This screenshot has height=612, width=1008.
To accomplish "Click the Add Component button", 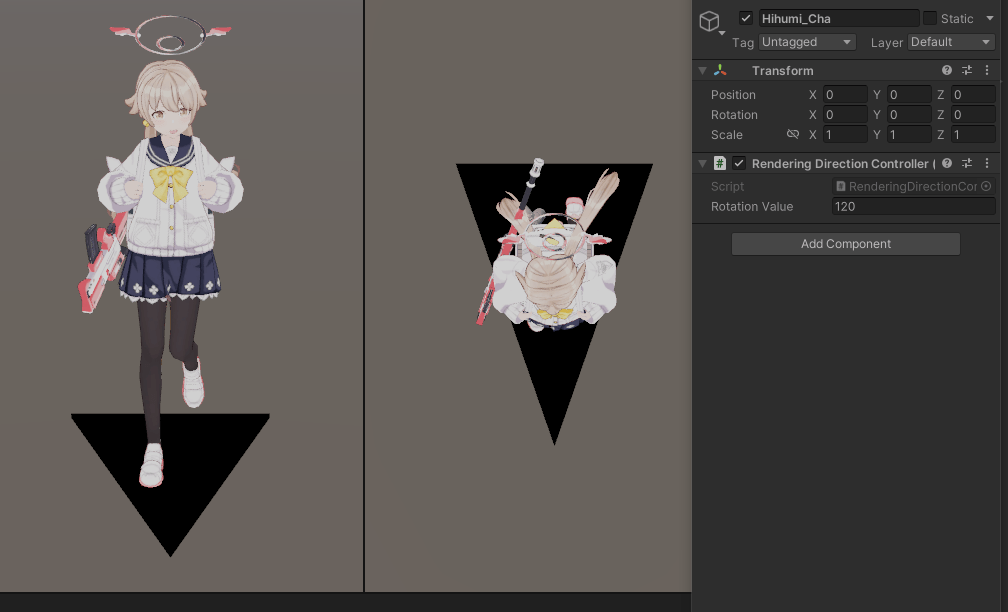I will 846,244.
